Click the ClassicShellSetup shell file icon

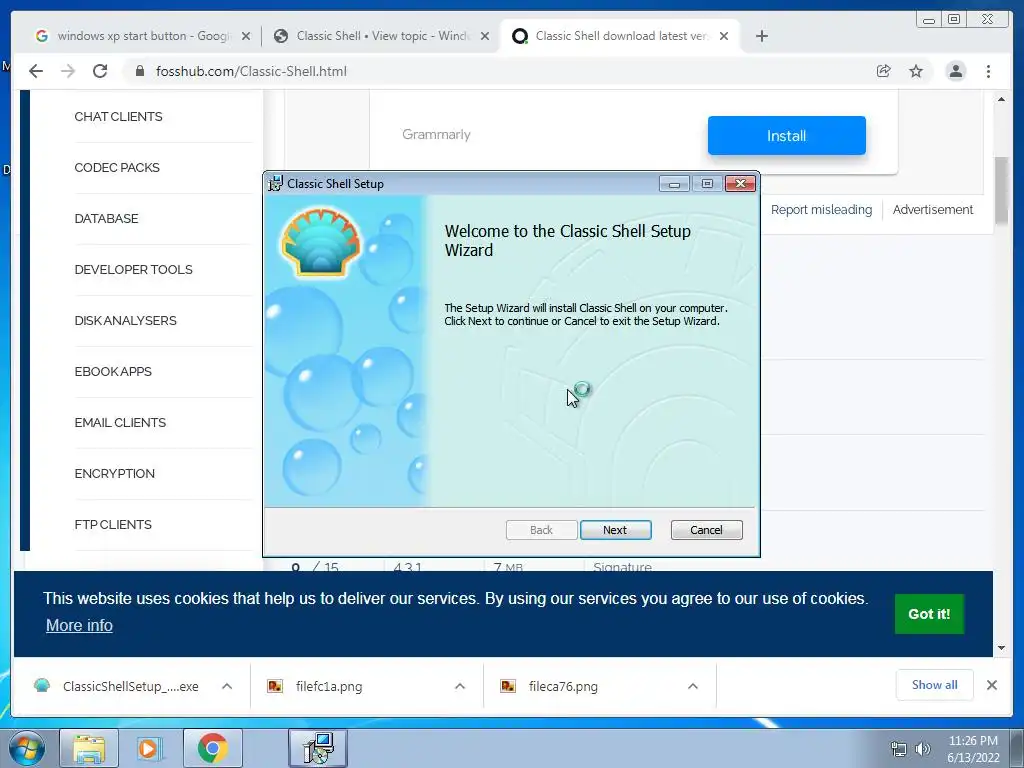point(42,686)
